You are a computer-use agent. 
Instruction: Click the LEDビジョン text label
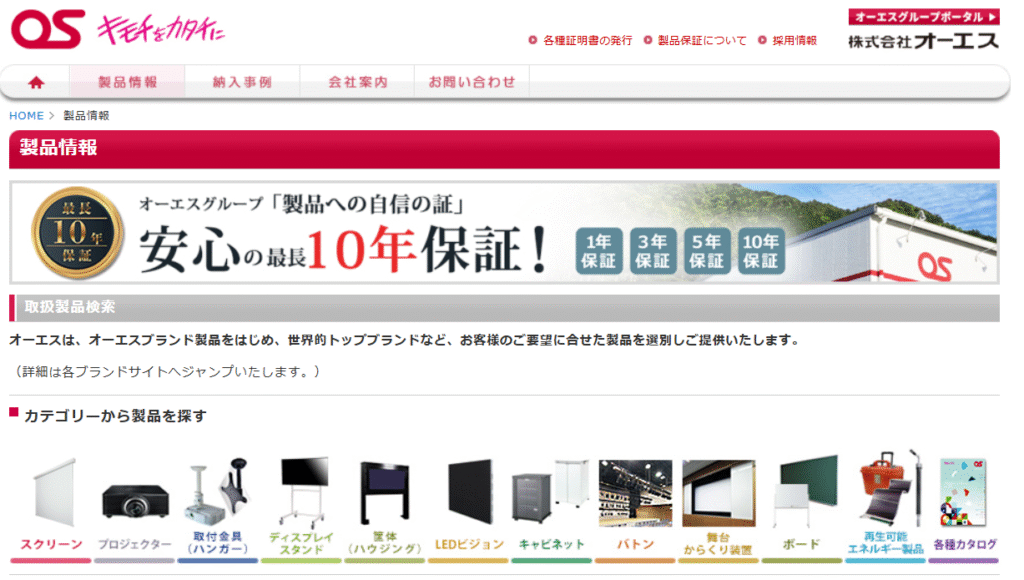coord(470,545)
